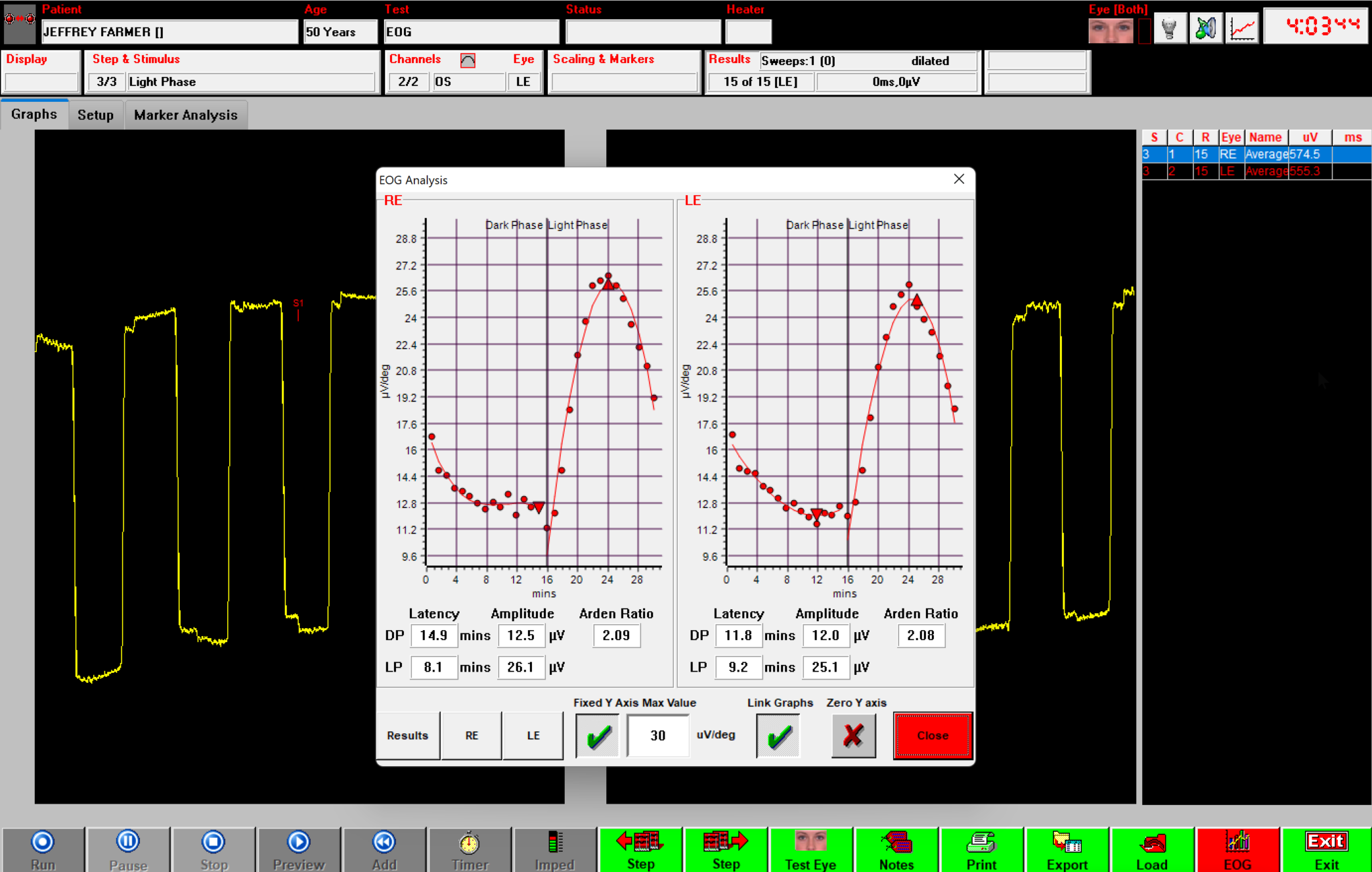Click the RE button in EOG Analysis

point(472,735)
